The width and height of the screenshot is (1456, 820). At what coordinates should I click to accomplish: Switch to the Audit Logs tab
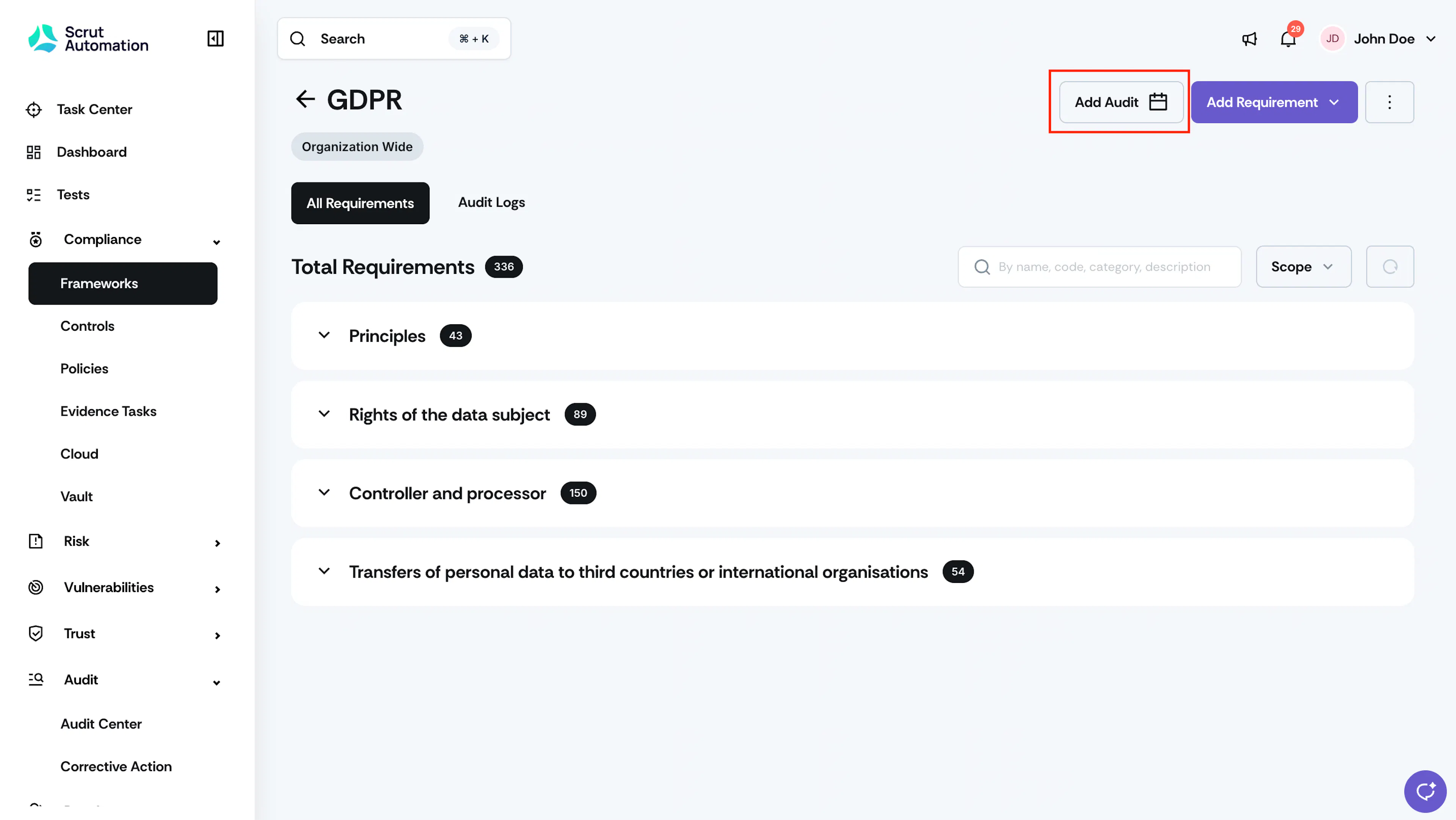coord(491,203)
